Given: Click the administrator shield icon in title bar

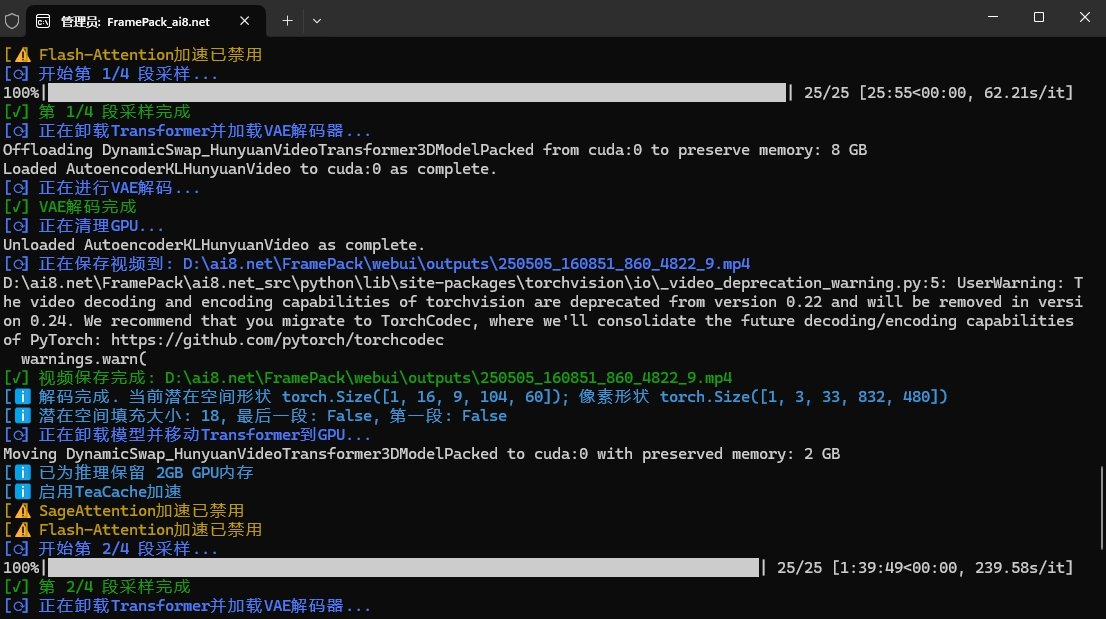Looking at the screenshot, I should (x=12, y=20).
